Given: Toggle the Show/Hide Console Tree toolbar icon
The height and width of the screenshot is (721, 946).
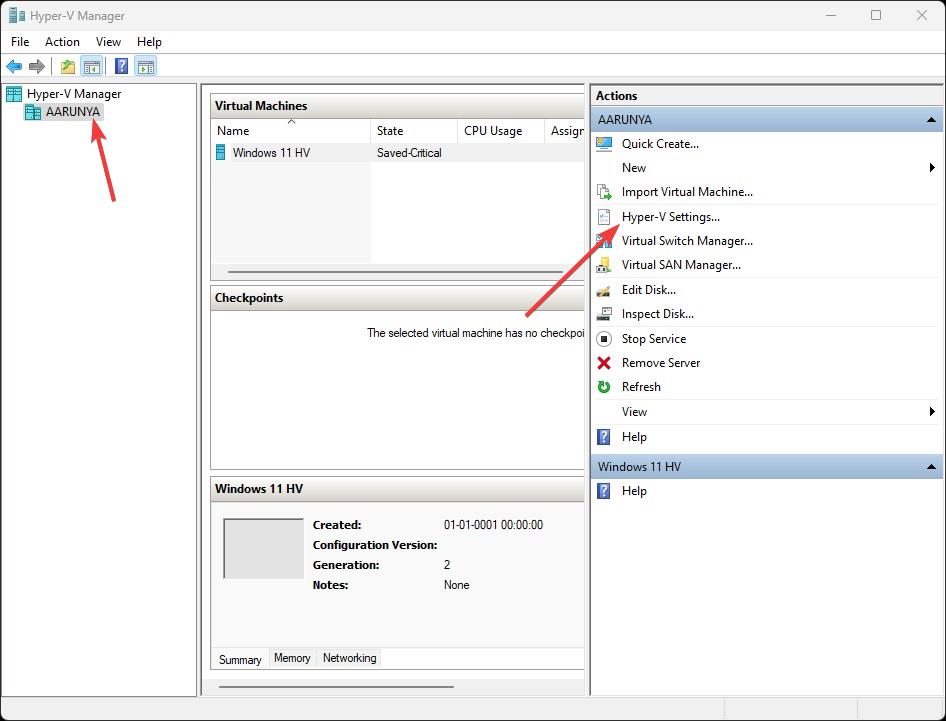Looking at the screenshot, I should click(x=92, y=66).
